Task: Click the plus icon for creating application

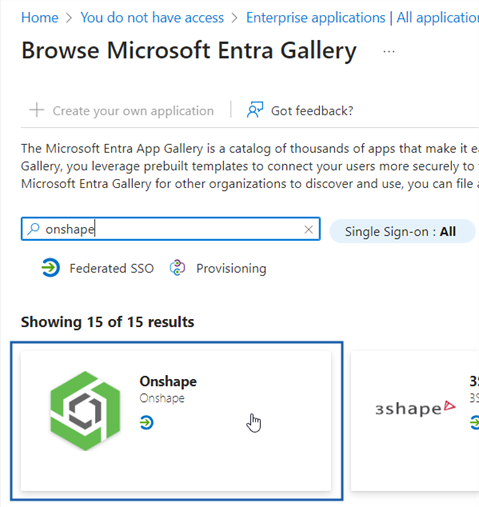Action: (x=37, y=110)
